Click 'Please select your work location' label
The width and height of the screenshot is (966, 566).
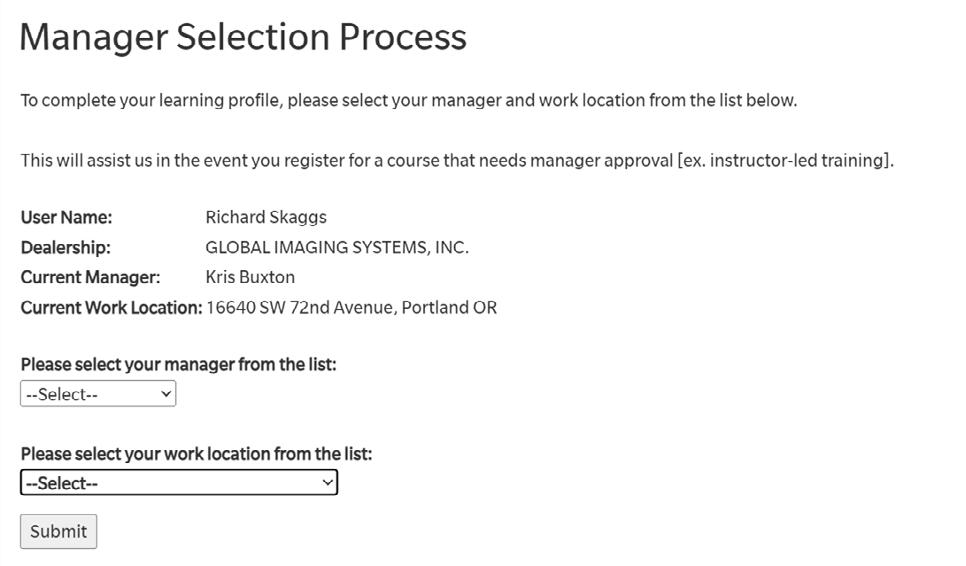(196, 453)
